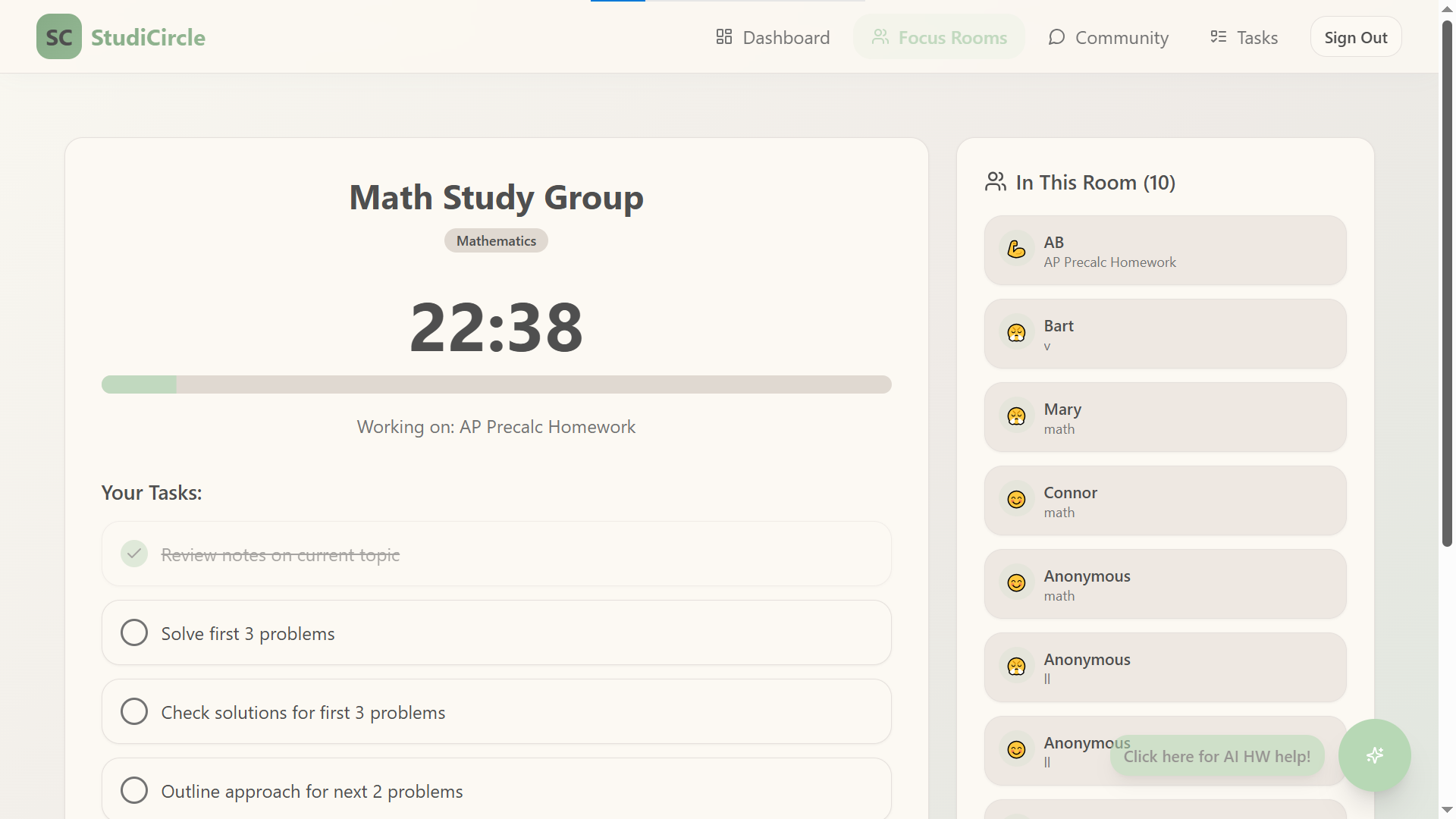Image resolution: width=1456 pixels, height=819 pixels.
Task: Click the Dashboard grid icon
Action: tap(723, 37)
